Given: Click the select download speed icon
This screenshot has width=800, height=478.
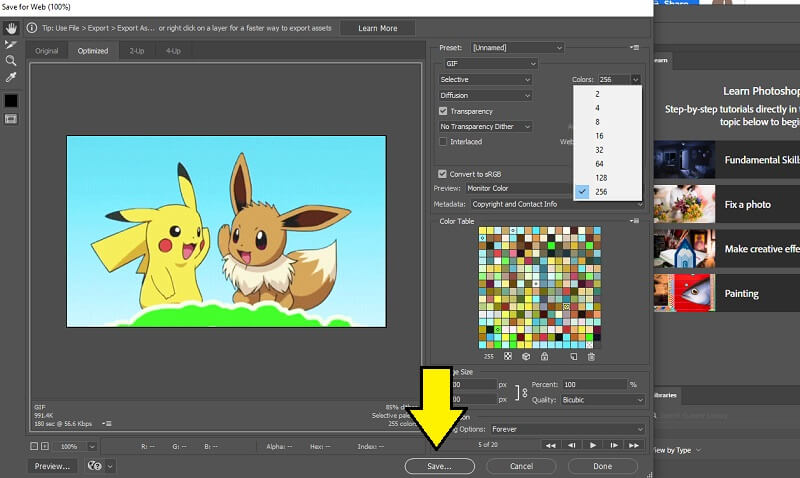Looking at the screenshot, I should (x=107, y=423).
